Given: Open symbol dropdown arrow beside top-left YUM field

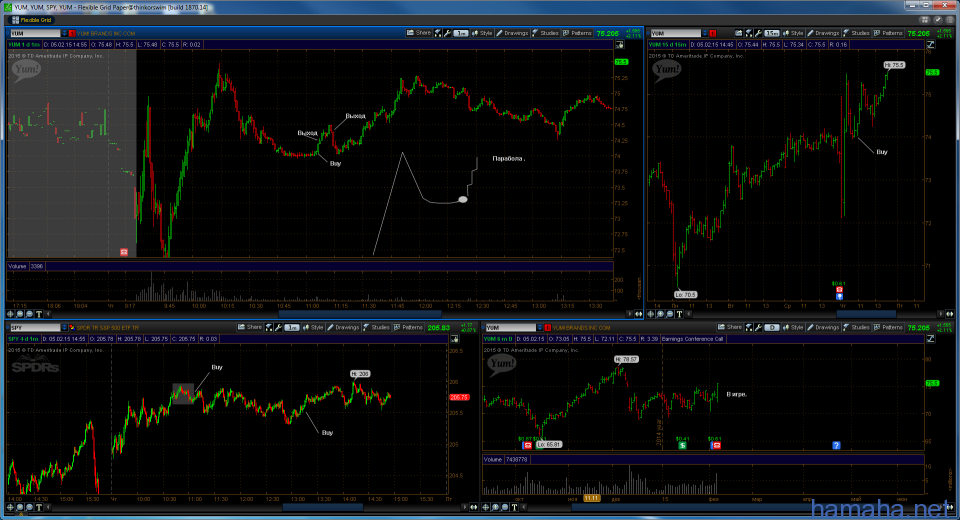Looking at the screenshot, I should (x=64, y=33).
